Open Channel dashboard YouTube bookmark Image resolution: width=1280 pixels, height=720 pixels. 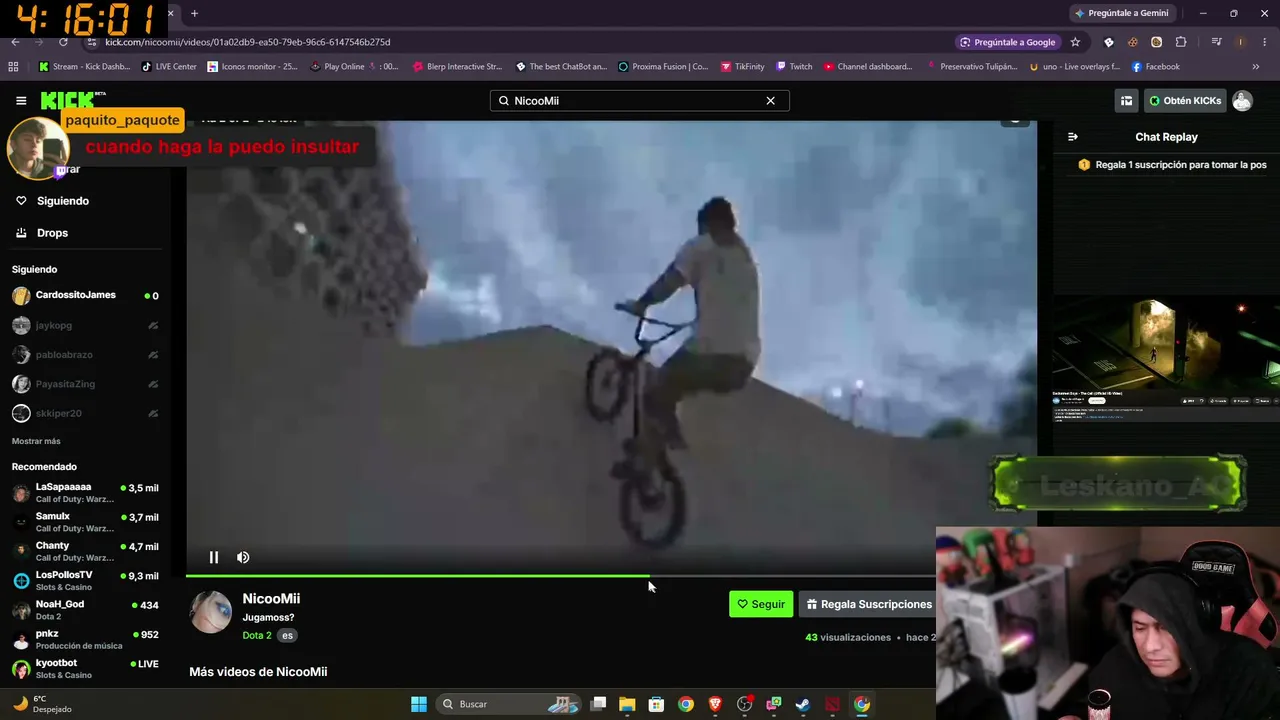coord(868,67)
